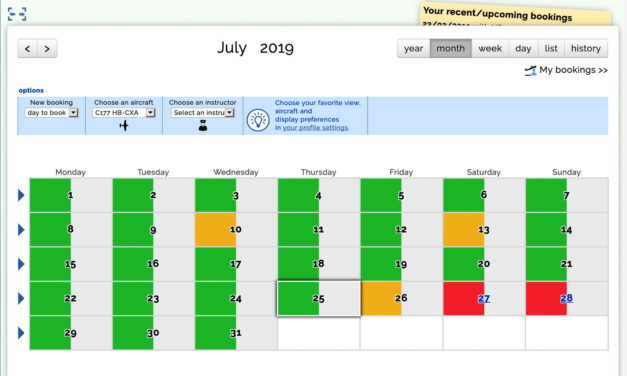The width and height of the screenshot is (627, 376).
Task: Click blue triangle for first week row
Action: [21, 195]
